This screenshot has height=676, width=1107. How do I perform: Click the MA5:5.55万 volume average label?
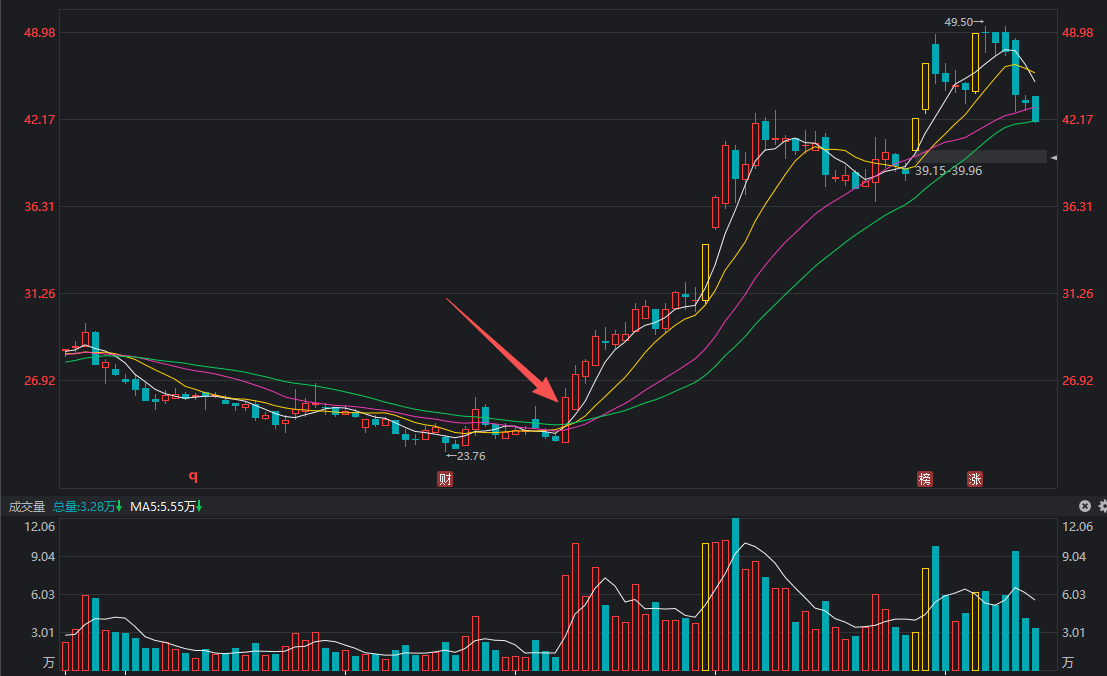164,507
